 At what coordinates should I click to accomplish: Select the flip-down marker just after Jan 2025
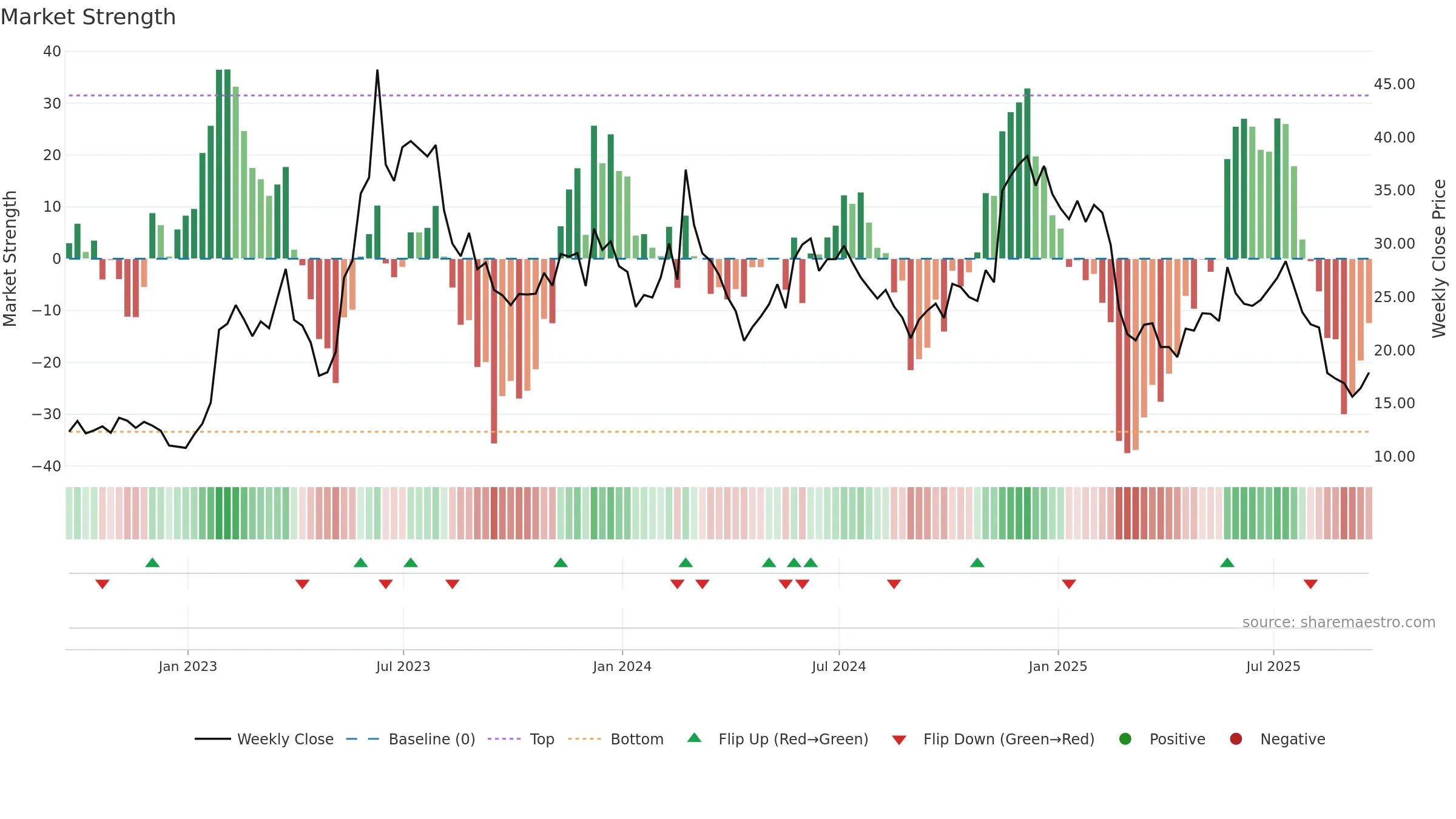1069,584
